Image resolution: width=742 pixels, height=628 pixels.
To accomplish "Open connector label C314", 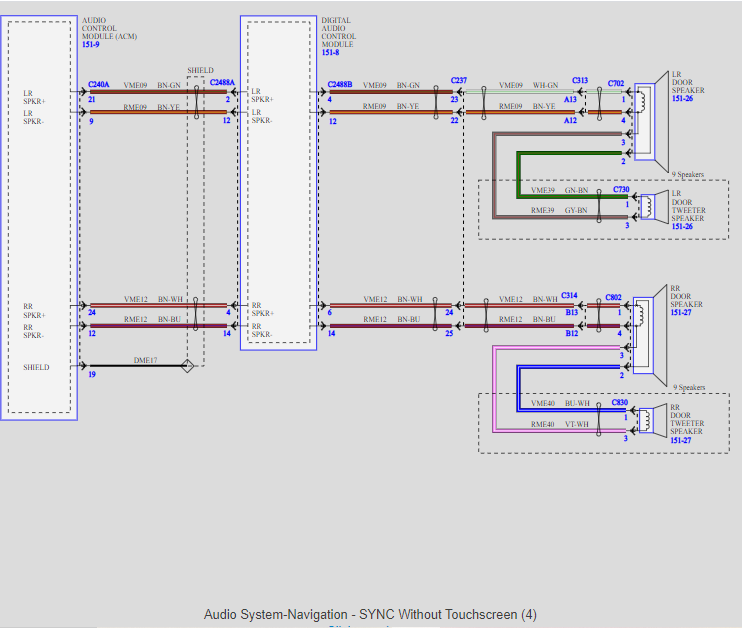I will click(569, 295).
